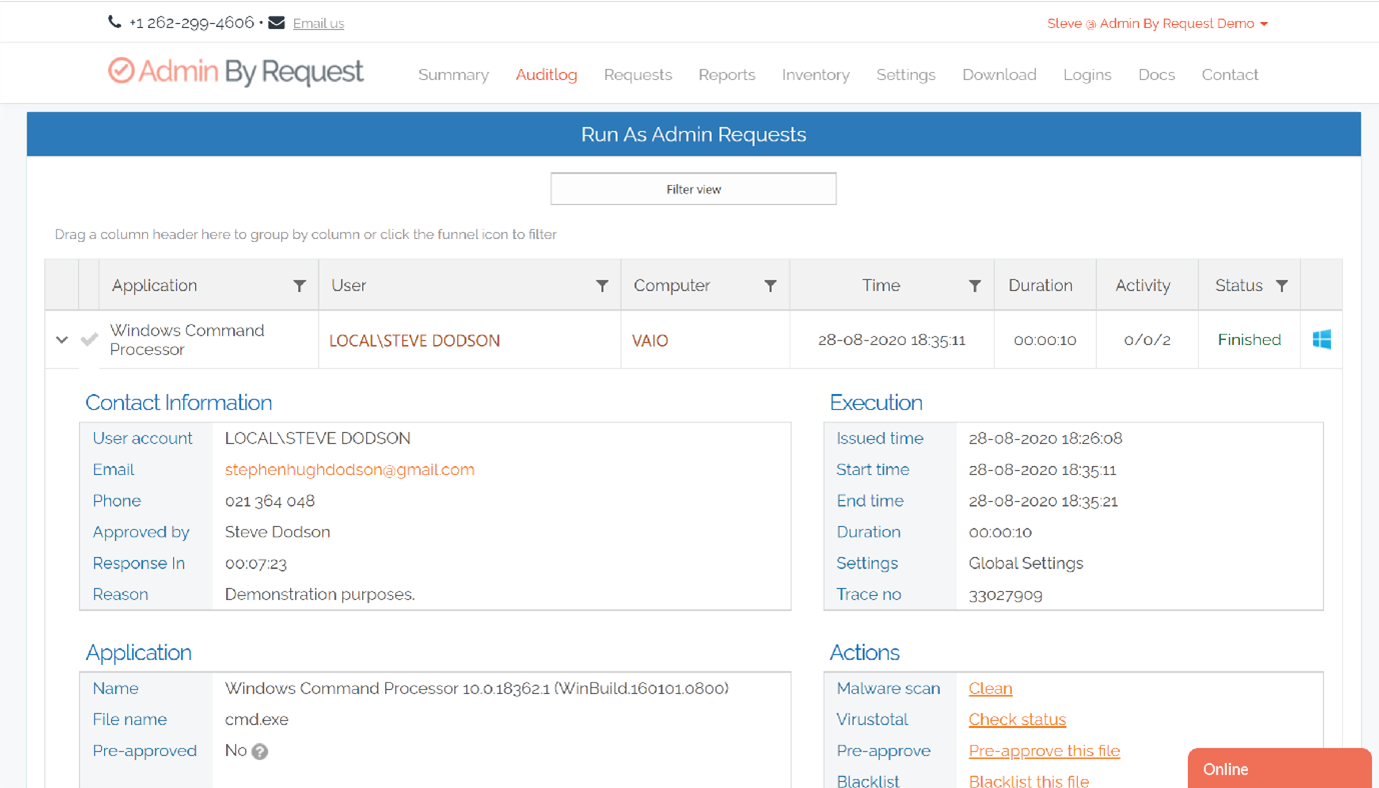
Task: Click the Admin By Request logo
Action: 236,72
